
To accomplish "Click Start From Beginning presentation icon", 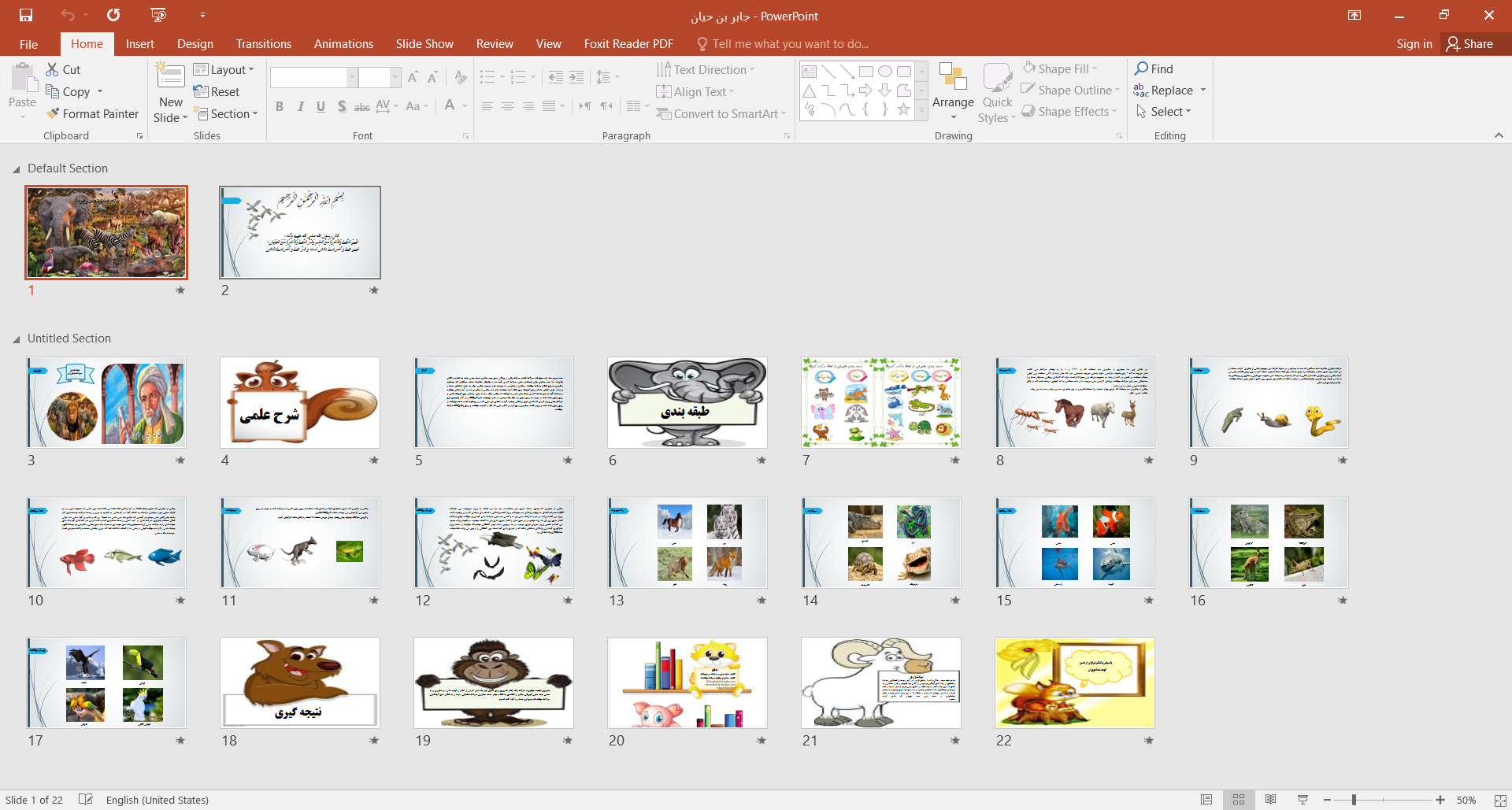I will point(158,15).
